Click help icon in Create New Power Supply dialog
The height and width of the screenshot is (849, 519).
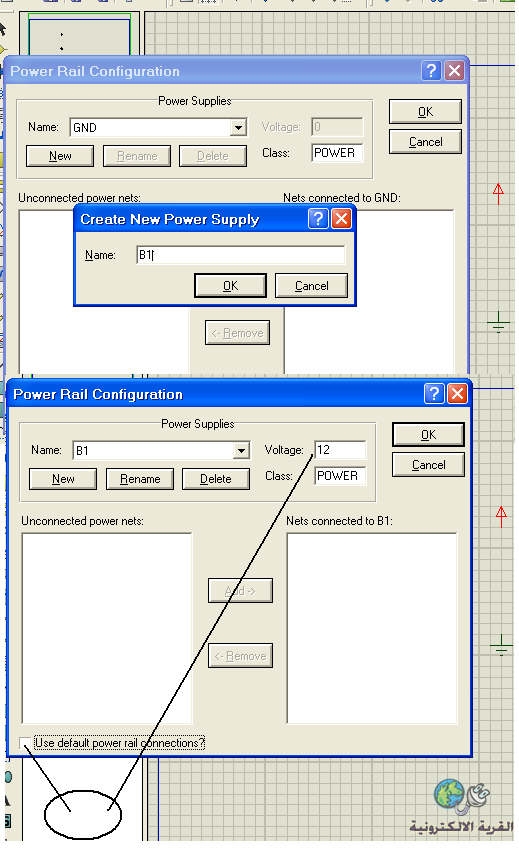[x=318, y=219]
